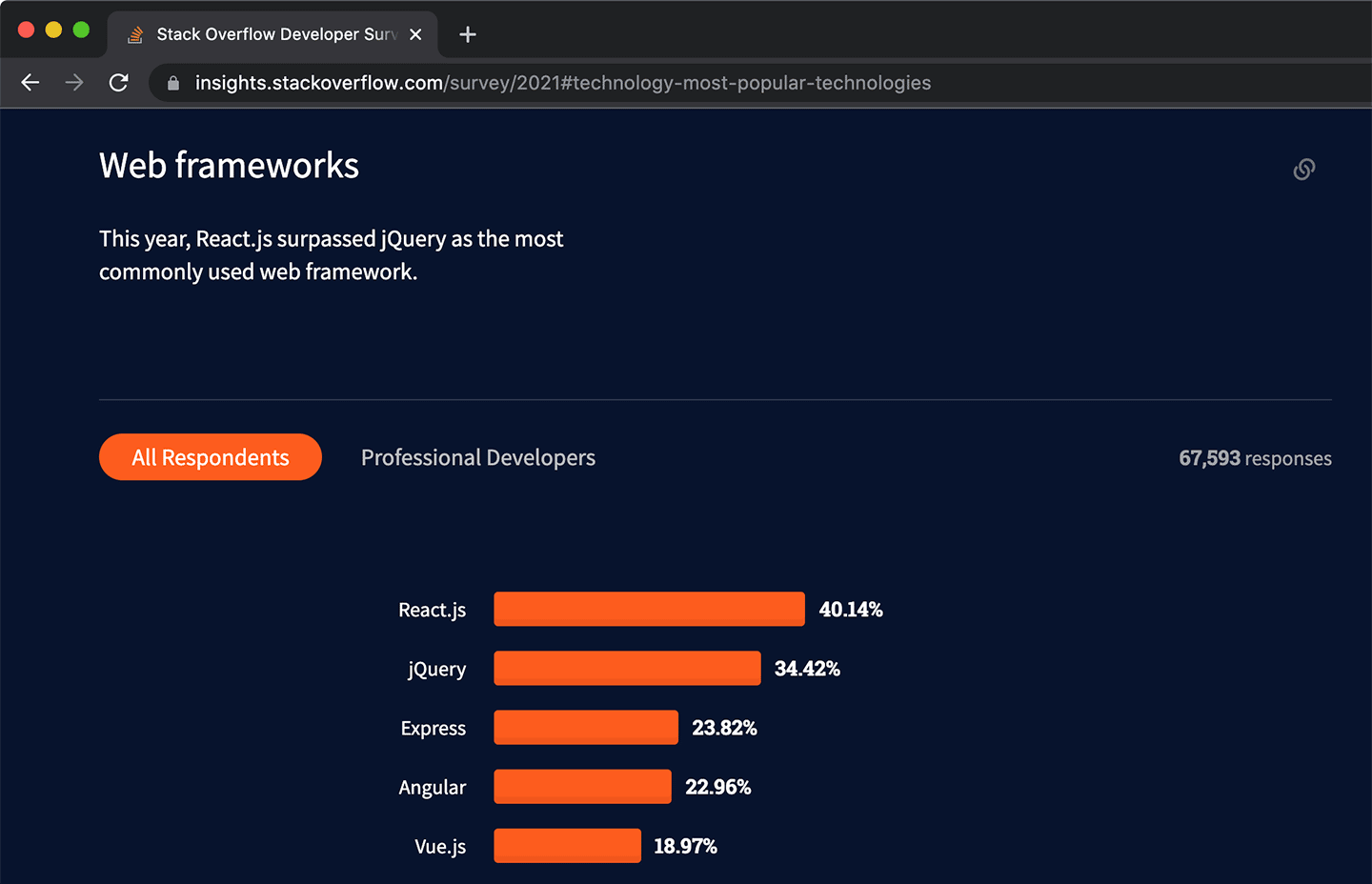Click the React.js label
Viewport: 1372px width, 884px height.
[432, 611]
